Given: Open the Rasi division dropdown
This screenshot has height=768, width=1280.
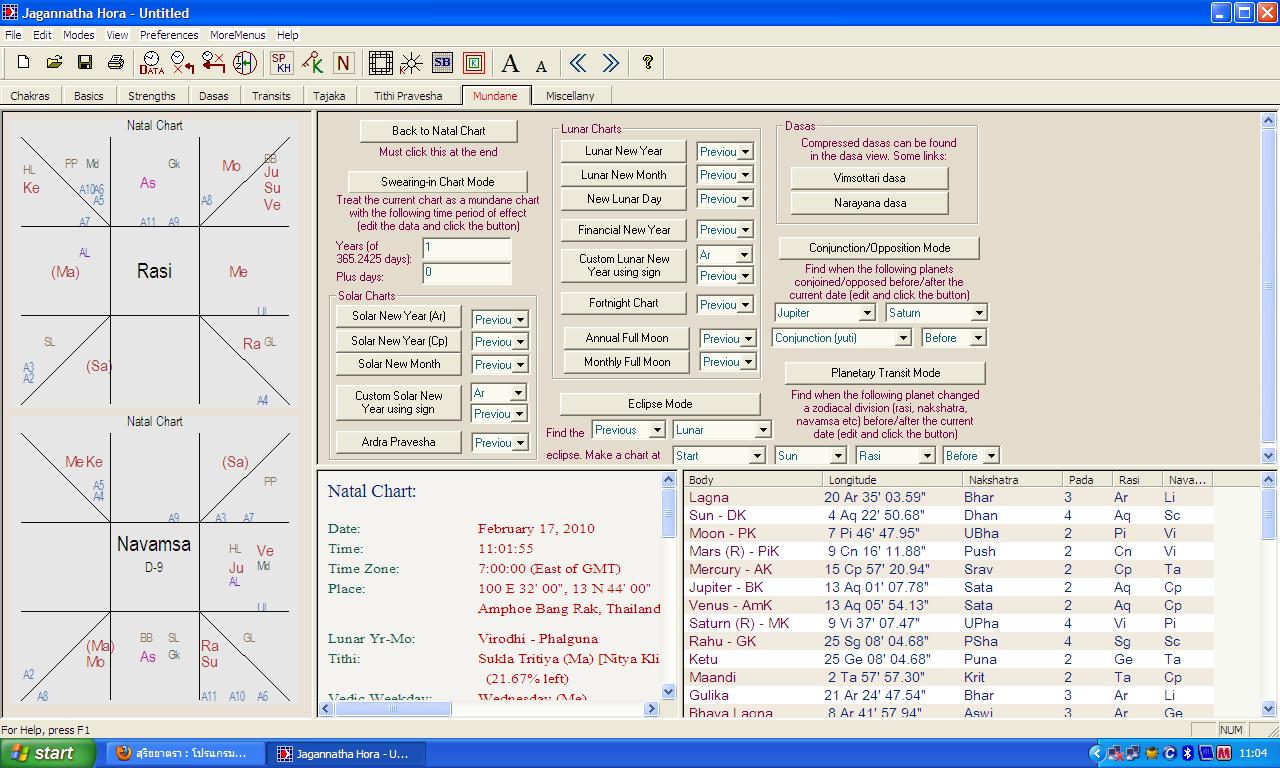Looking at the screenshot, I should tap(926, 456).
